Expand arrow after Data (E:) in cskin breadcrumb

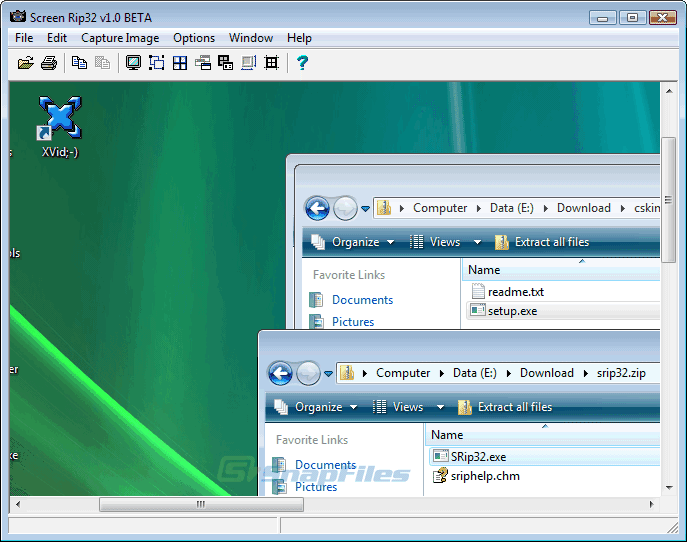click(545, 208)
